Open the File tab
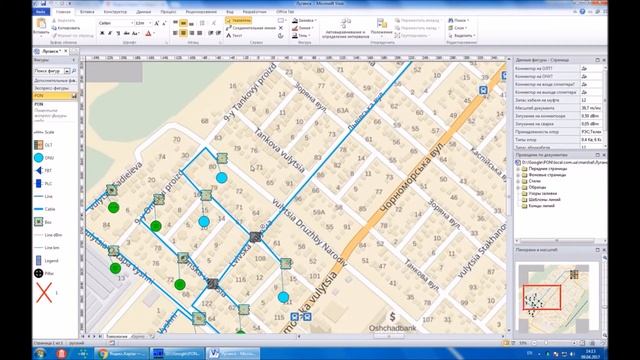This screenshot has height=360, width=640. click(40, 12)
